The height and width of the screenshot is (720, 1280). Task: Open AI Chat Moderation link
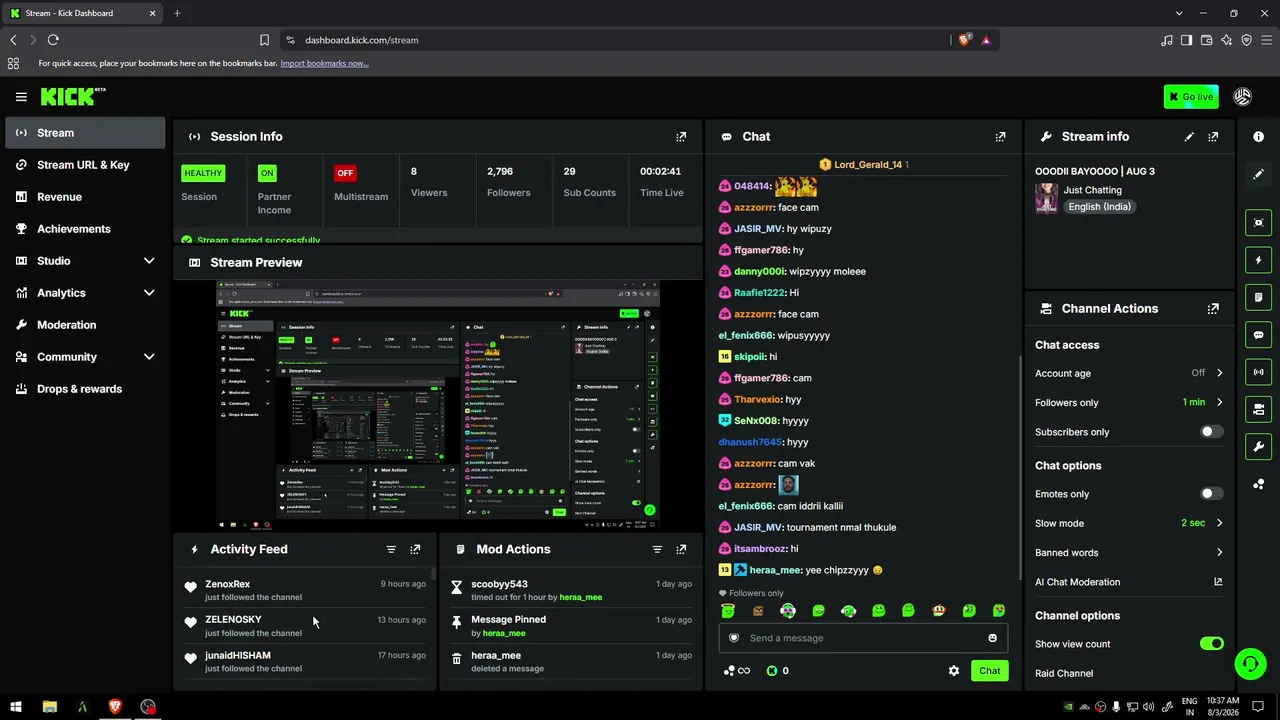tap(1129, 582)
